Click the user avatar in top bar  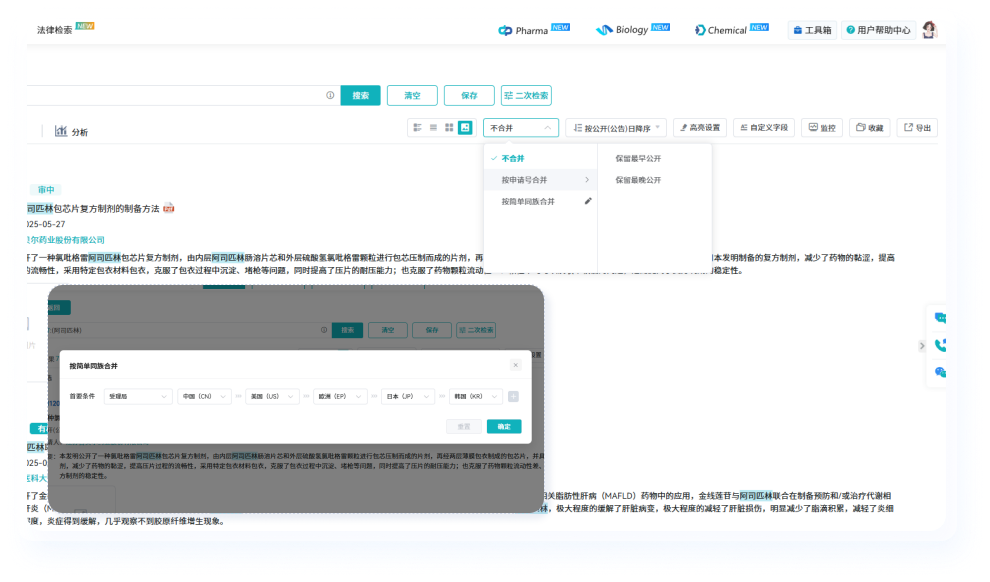tap(929, 30)
